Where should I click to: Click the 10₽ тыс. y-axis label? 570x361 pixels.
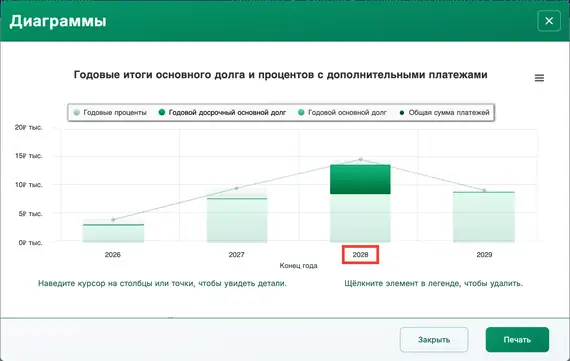point(29,185)
